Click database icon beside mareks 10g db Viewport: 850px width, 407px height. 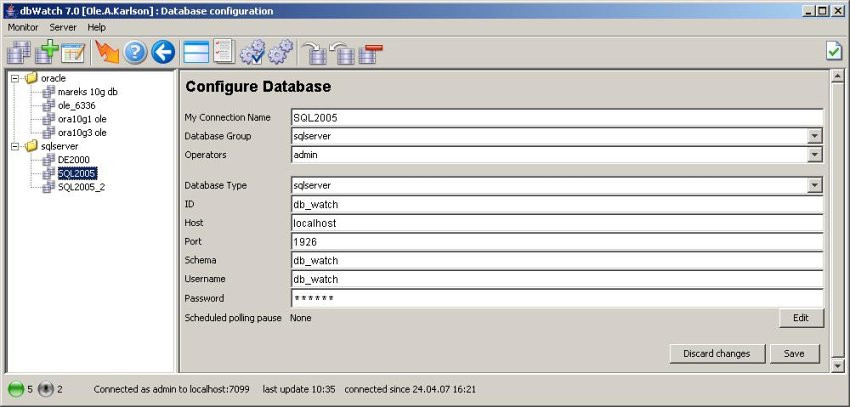pos(49,92)
